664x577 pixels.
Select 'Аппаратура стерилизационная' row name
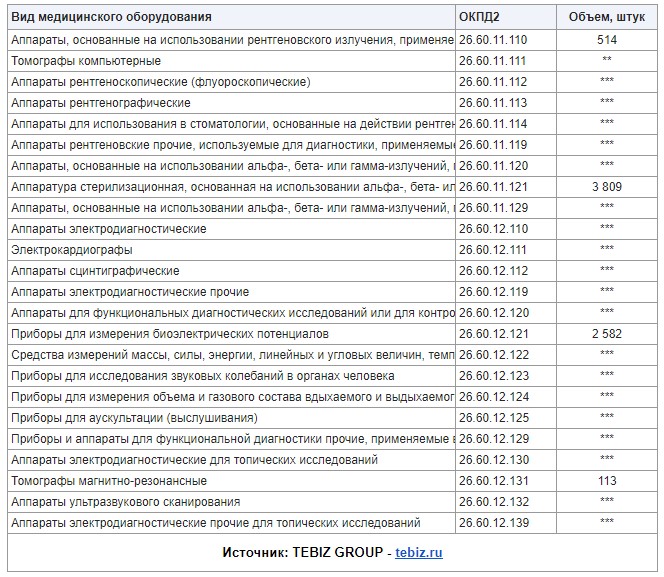pyautogui.click(x=231, y=187)
